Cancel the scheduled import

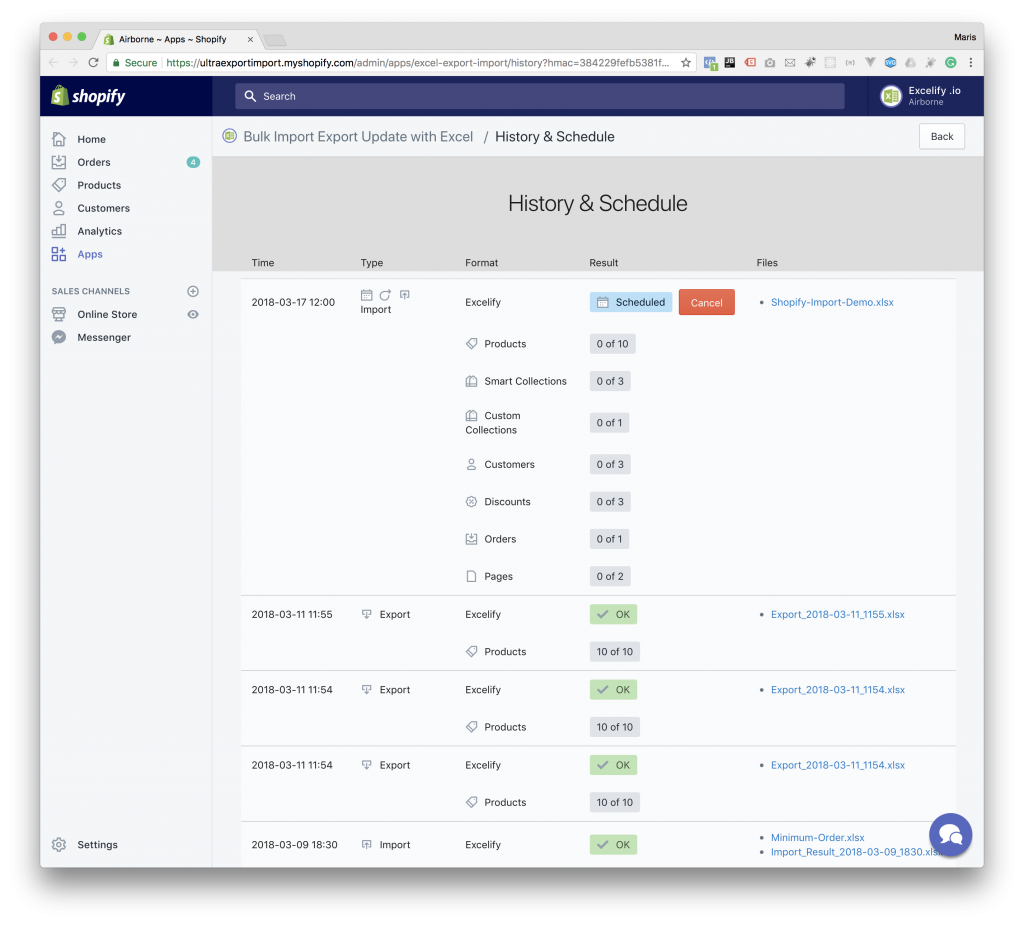(706, 301)
